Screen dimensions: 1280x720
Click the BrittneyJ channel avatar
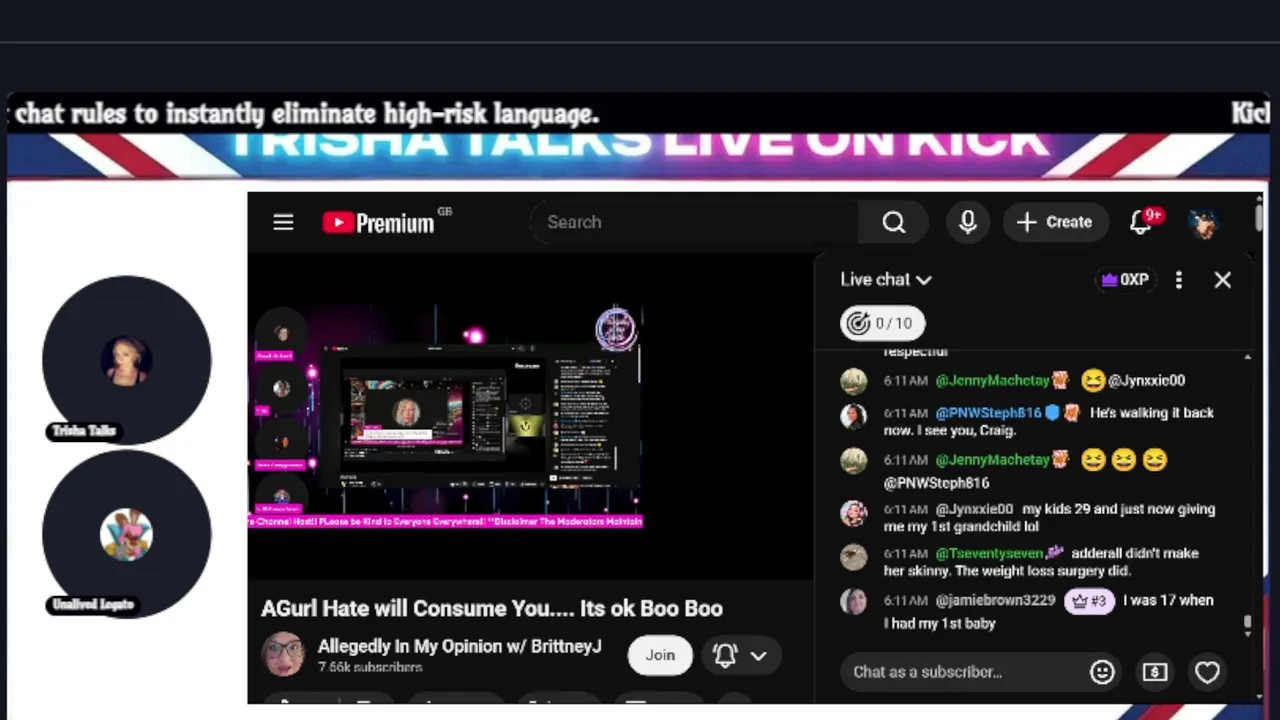pyautogui.click(x=282, y=654)
